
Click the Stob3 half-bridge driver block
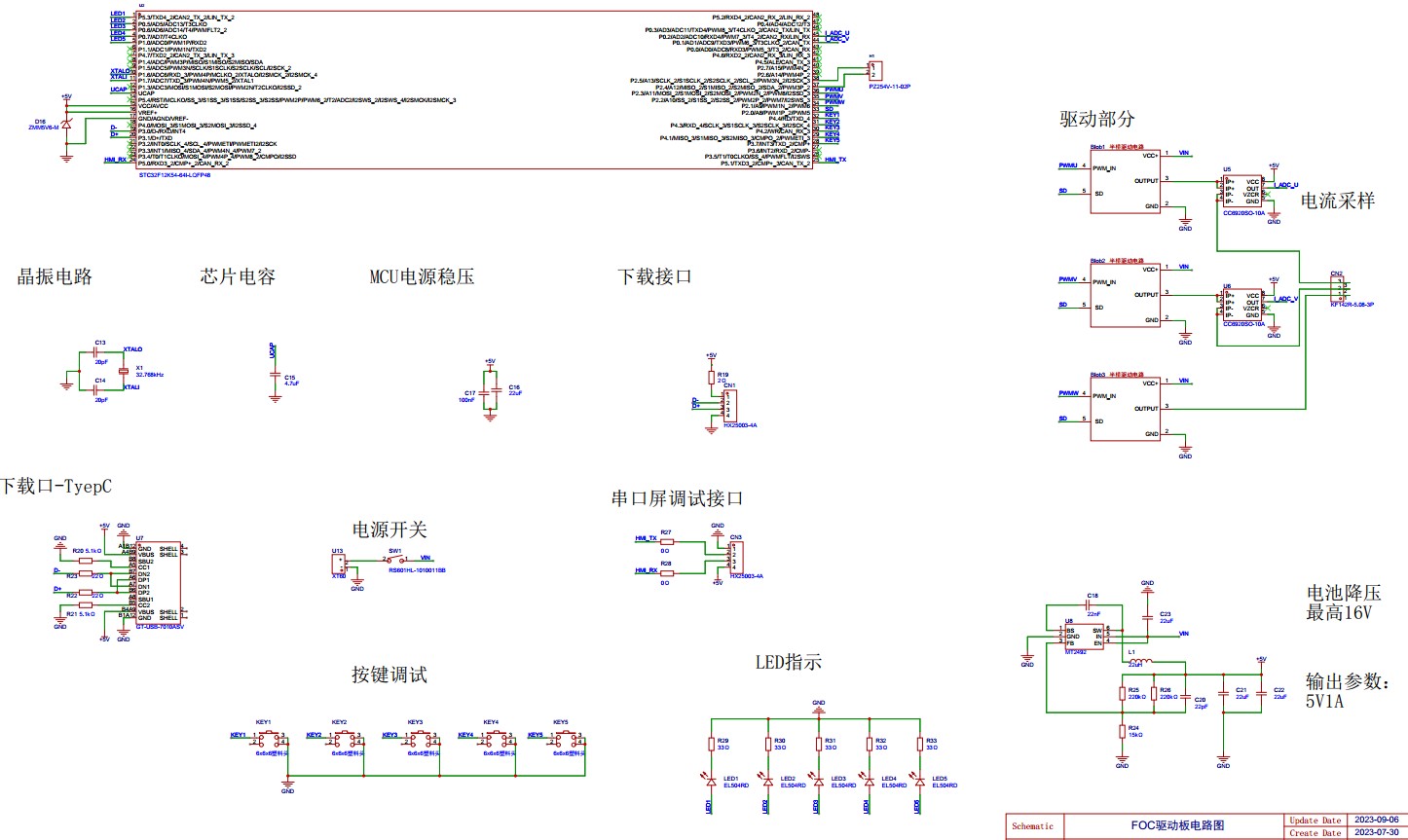coord(1125,408)
